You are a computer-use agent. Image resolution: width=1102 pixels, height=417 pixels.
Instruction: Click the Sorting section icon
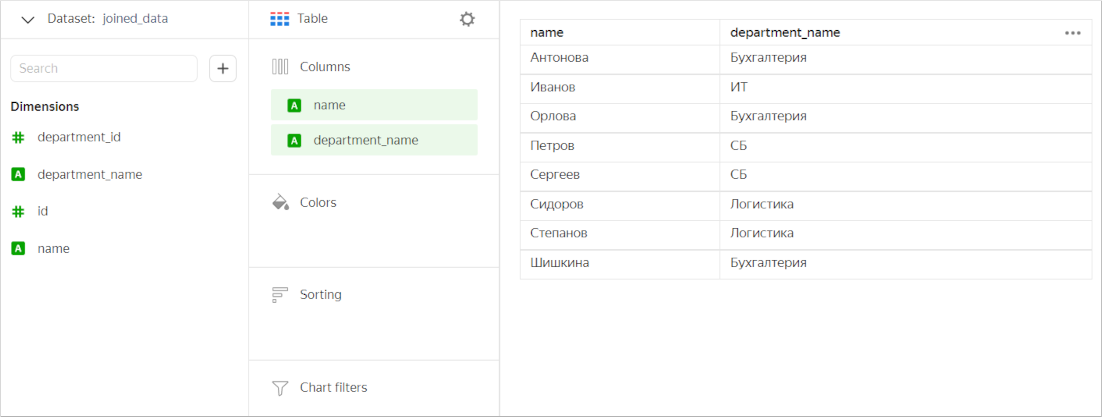tap(280, 295)
